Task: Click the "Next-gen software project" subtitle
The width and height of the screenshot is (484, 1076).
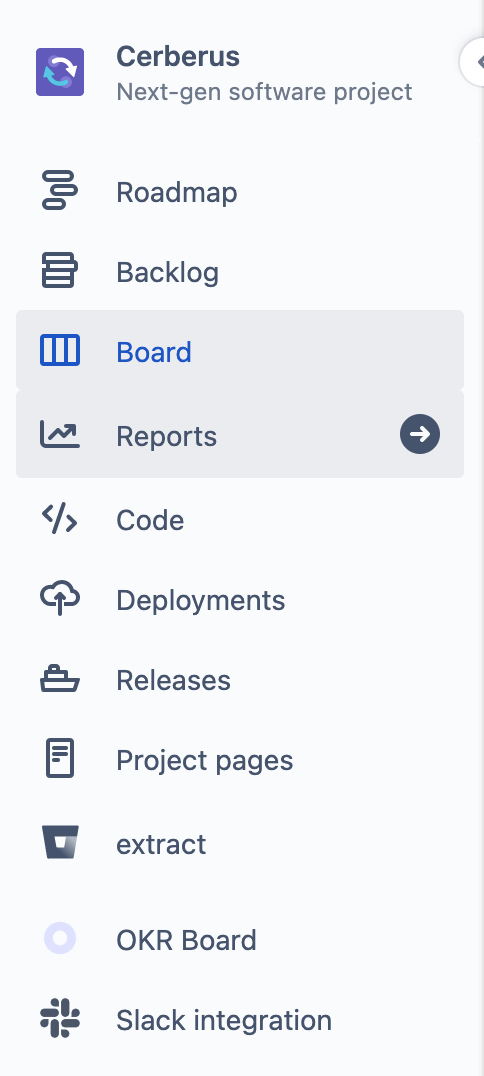Action: coord(264,91)
